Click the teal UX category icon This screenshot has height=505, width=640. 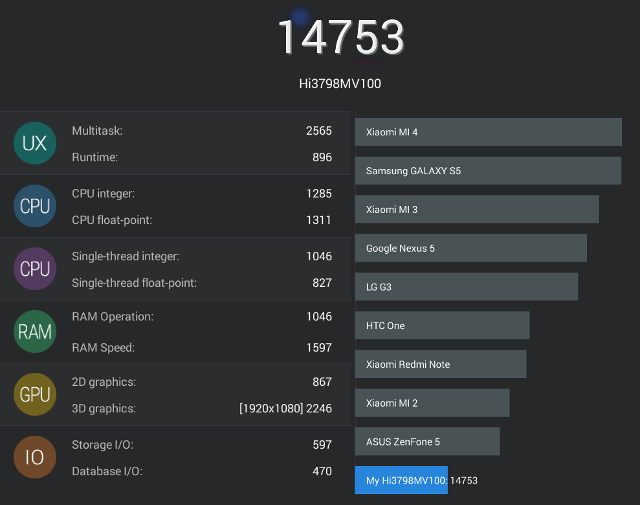(x=35, y=143)
